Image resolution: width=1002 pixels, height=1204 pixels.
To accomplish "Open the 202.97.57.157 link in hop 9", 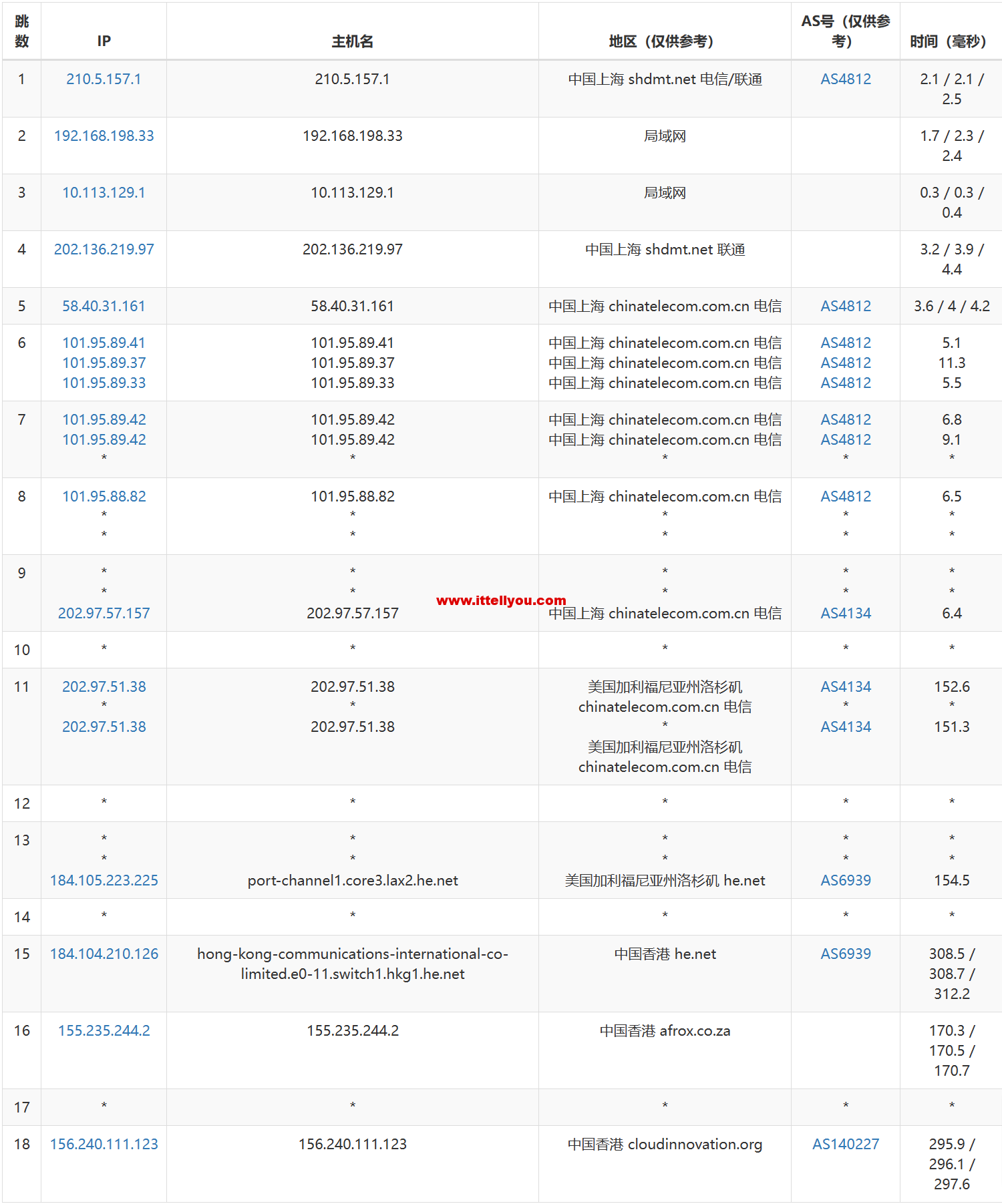I will click(x=104, y=613).
